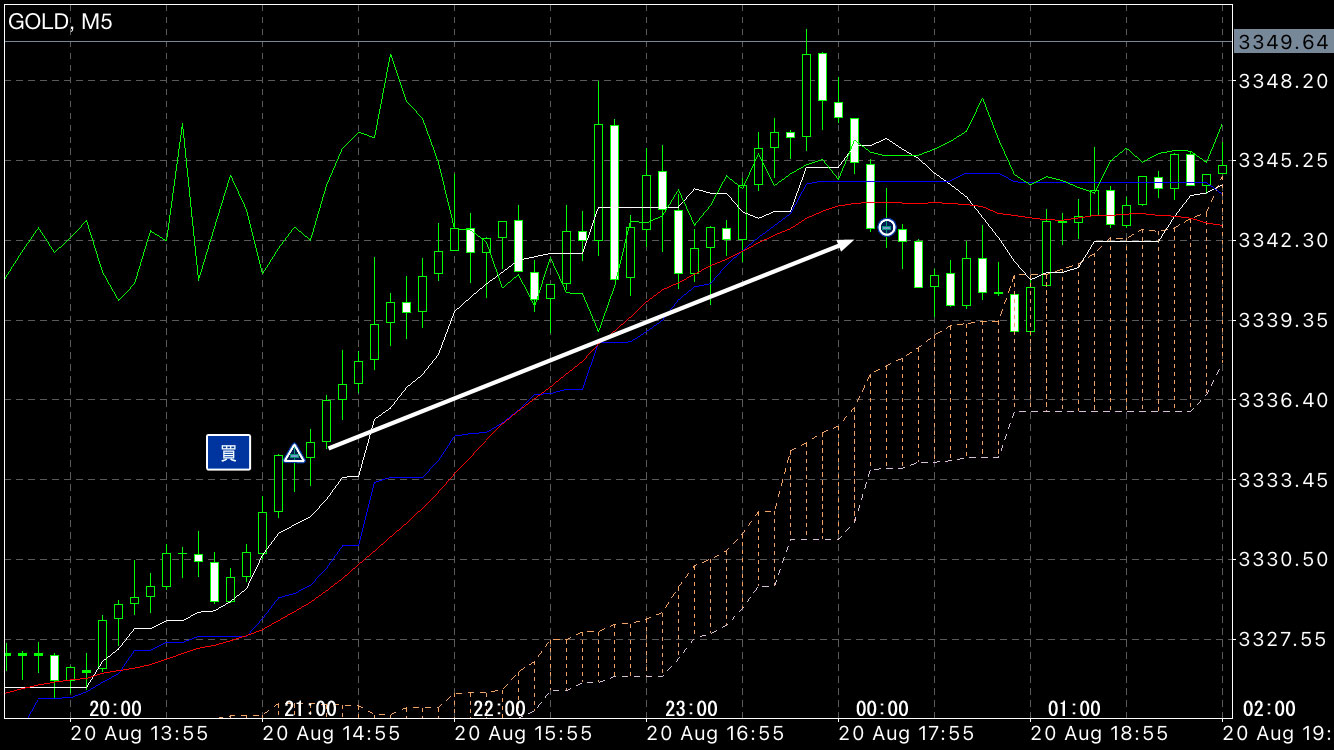Image resolution: width=1334 pixels, height=750 pixels.
Task: Click the 3339.35 price axis label
Action: pos(1283,320)
